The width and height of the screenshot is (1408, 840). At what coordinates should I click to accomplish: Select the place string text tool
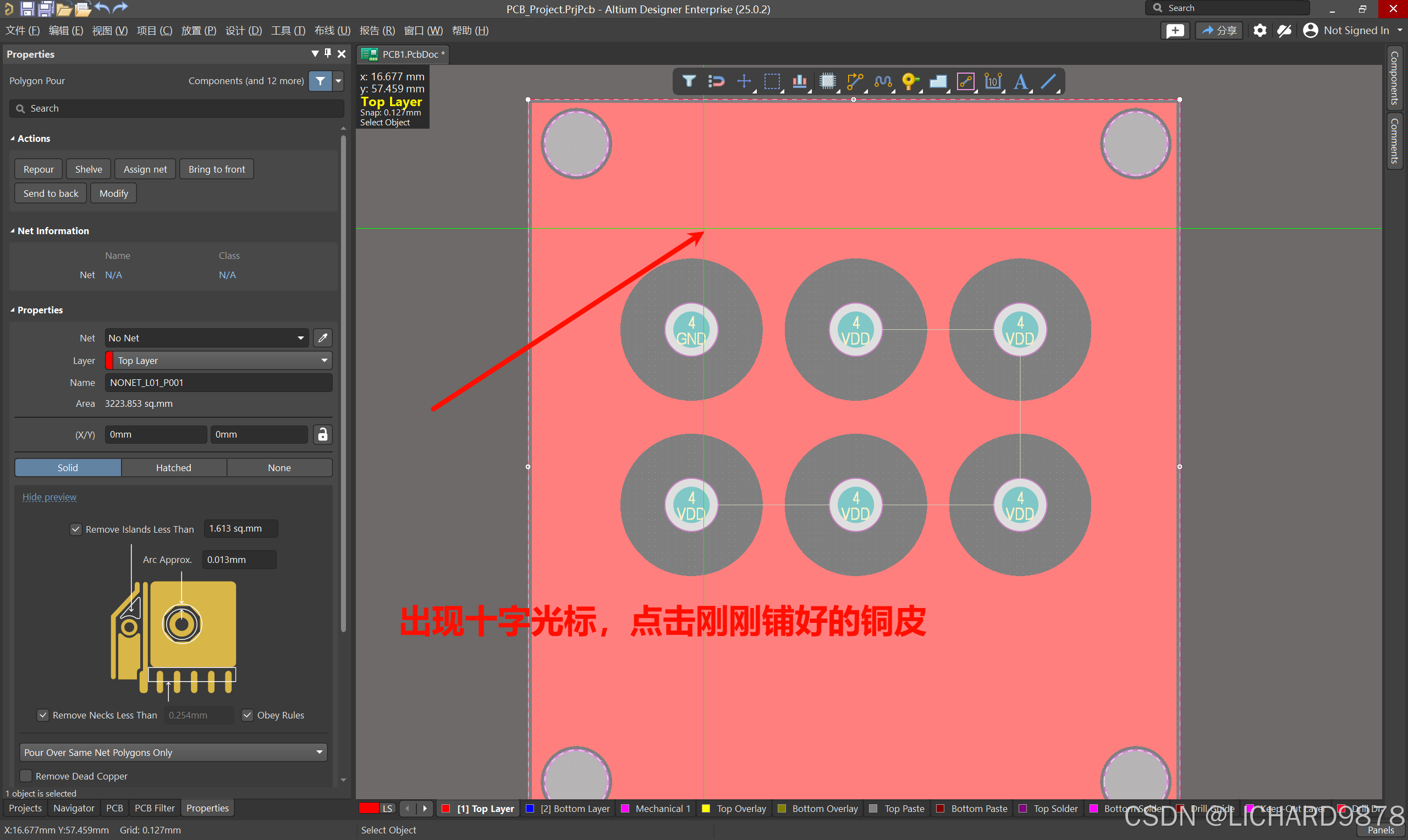(1020, 81)
